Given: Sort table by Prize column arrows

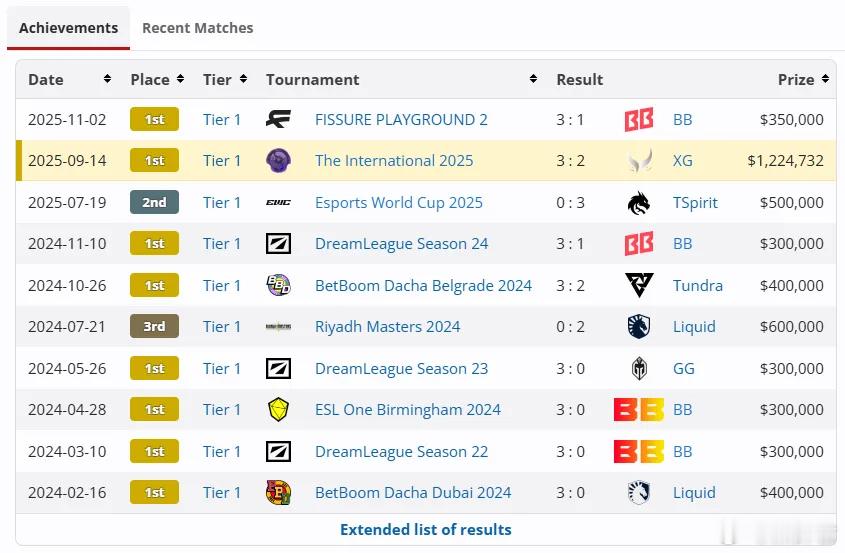Looking at the screenshot, I should [825, 79].
